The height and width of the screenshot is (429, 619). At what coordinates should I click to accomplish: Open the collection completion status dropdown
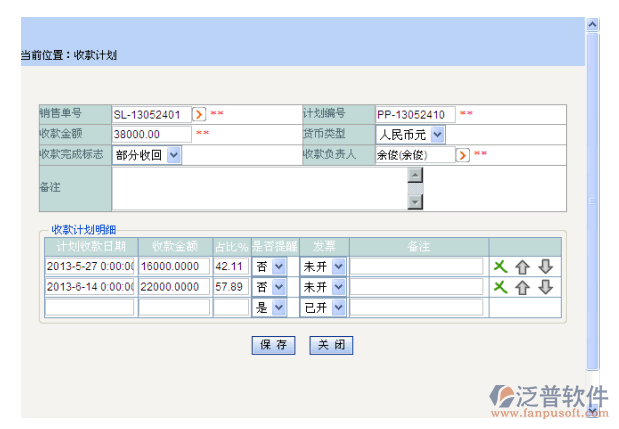point(174,155)
